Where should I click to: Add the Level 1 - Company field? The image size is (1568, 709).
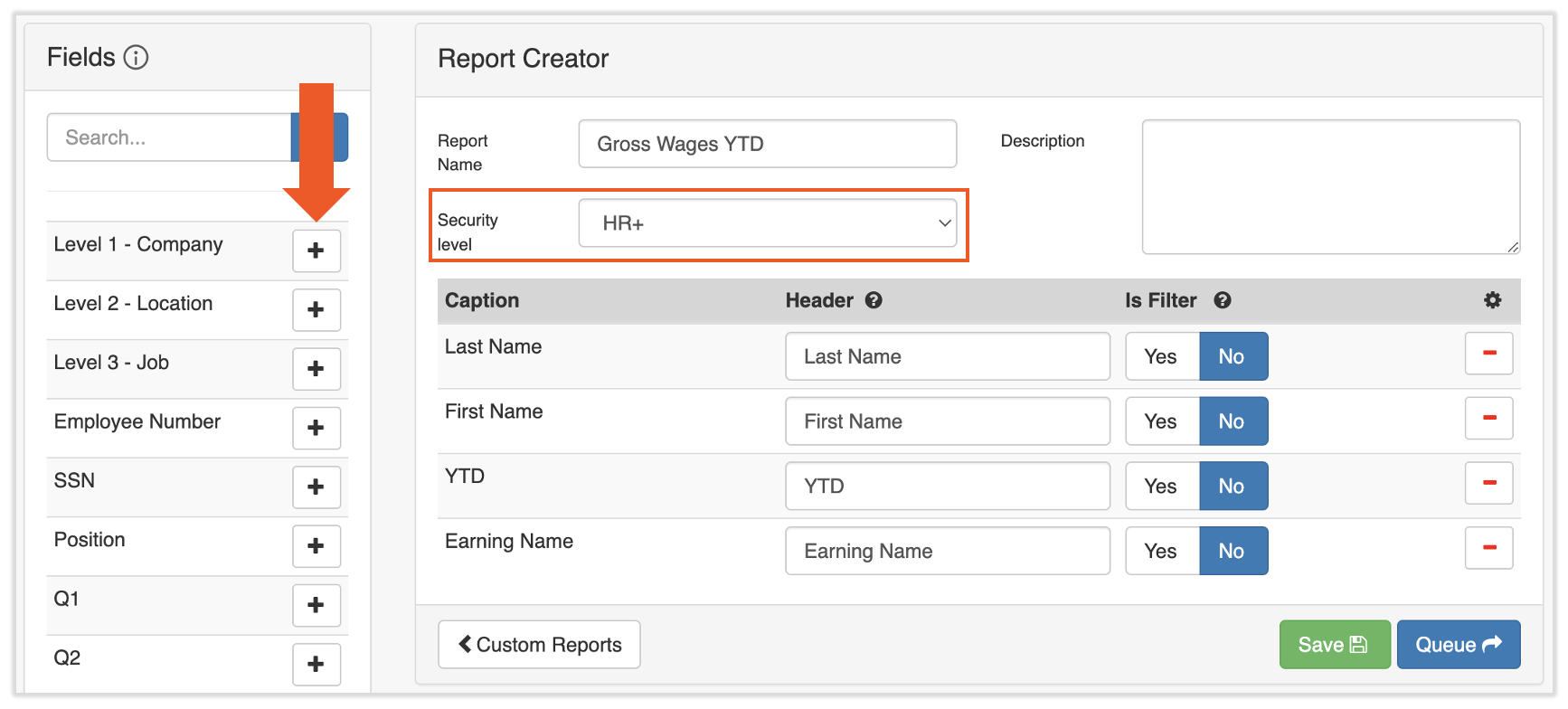(x=316, y=251)
